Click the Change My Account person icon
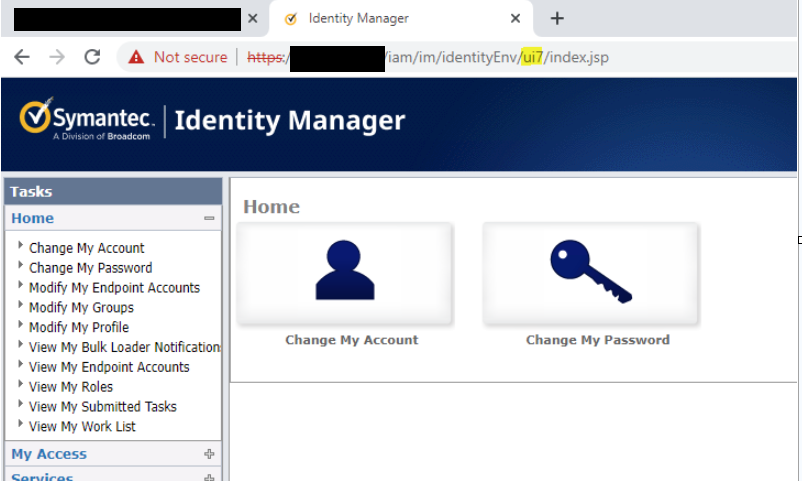Viewport: 802px width, 481px height. pos(344,272)
